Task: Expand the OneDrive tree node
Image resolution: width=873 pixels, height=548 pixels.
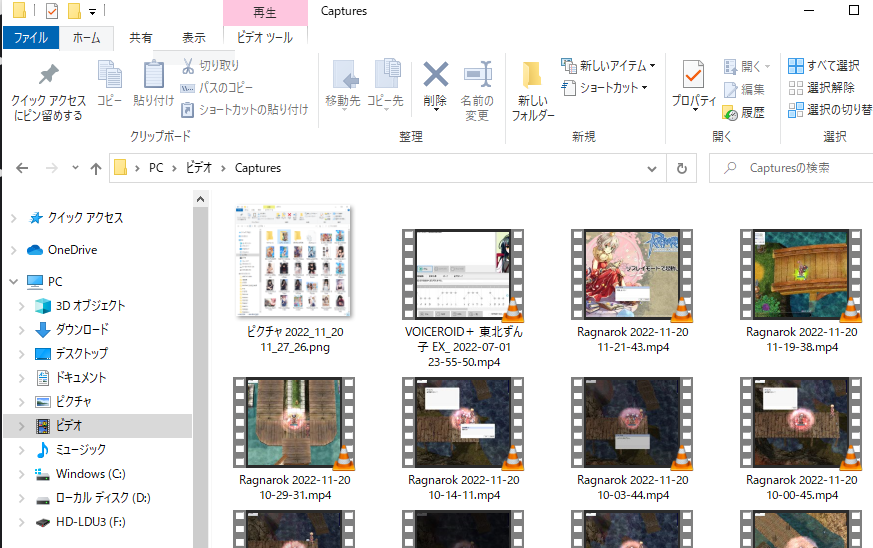Action: click(14, 250)
